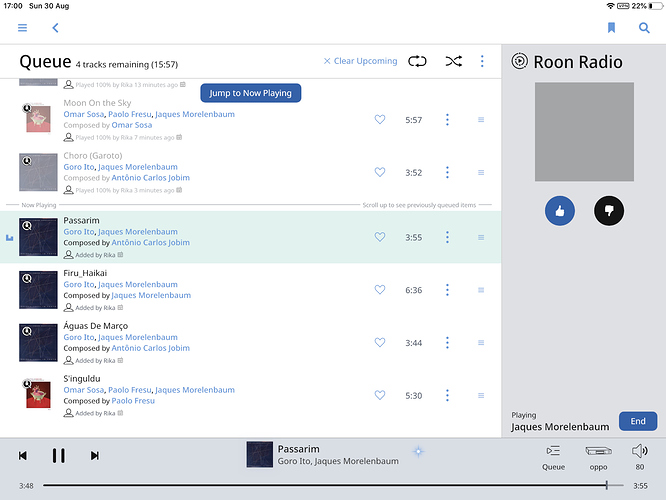Check the Wi-Fi status icon

(610, 6)
